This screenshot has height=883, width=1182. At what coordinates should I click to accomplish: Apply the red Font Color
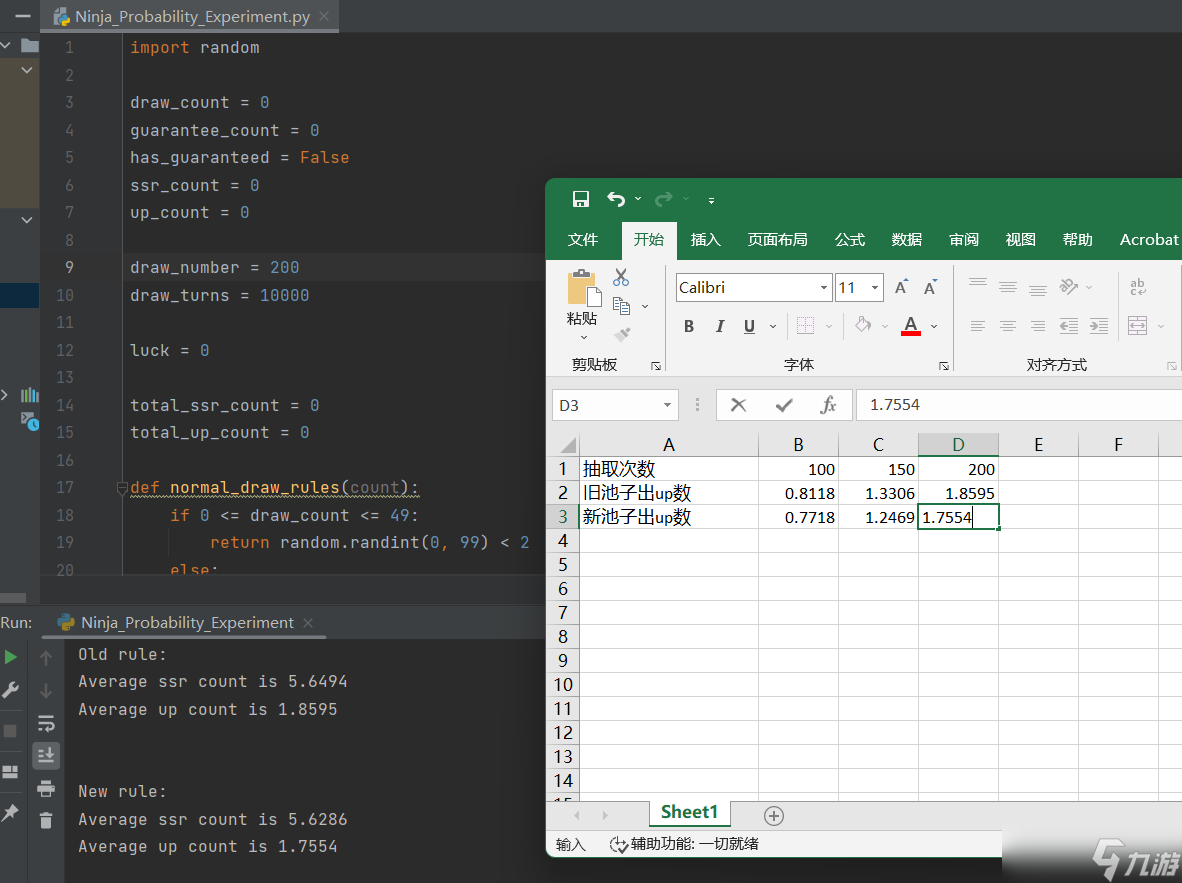click(911, 326)
